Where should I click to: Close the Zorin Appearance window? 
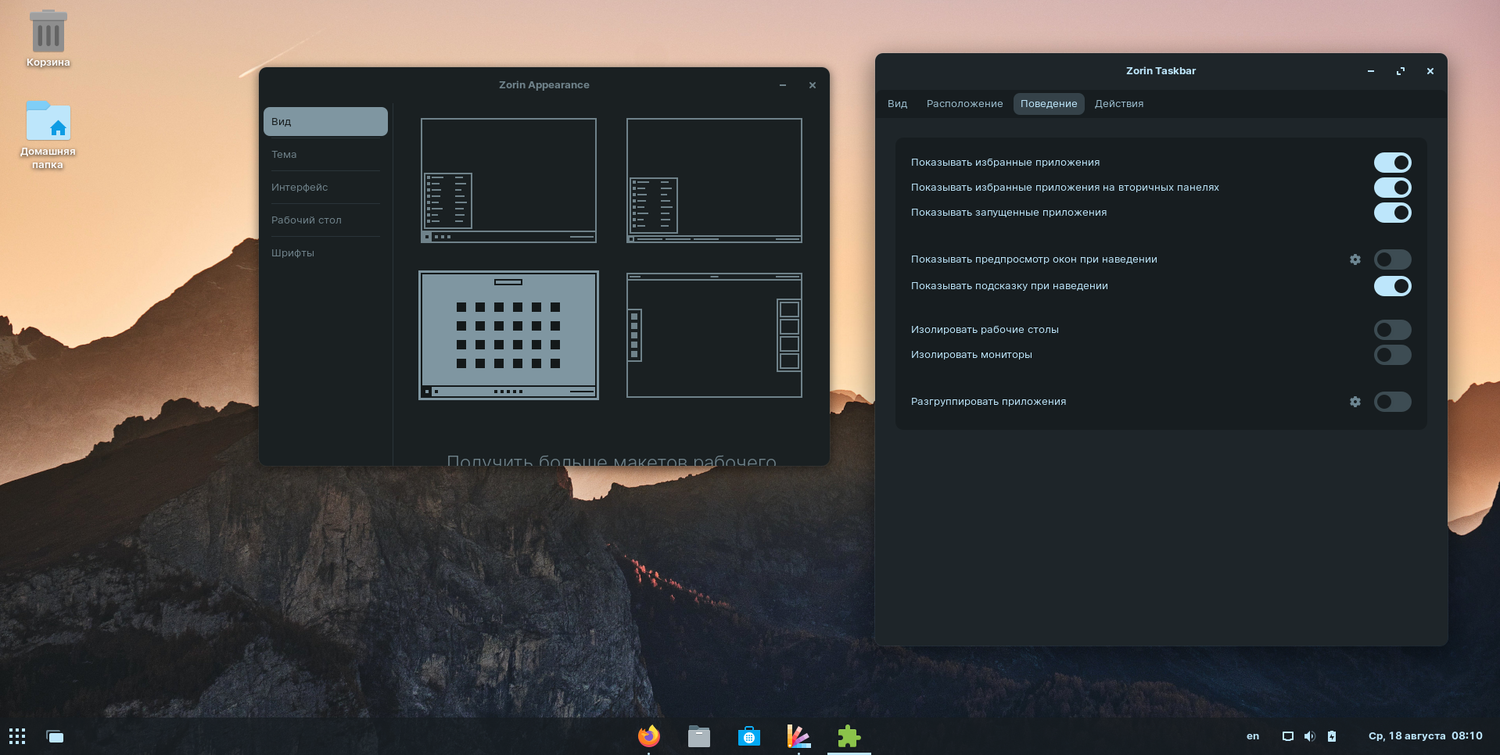click(812, 86)
